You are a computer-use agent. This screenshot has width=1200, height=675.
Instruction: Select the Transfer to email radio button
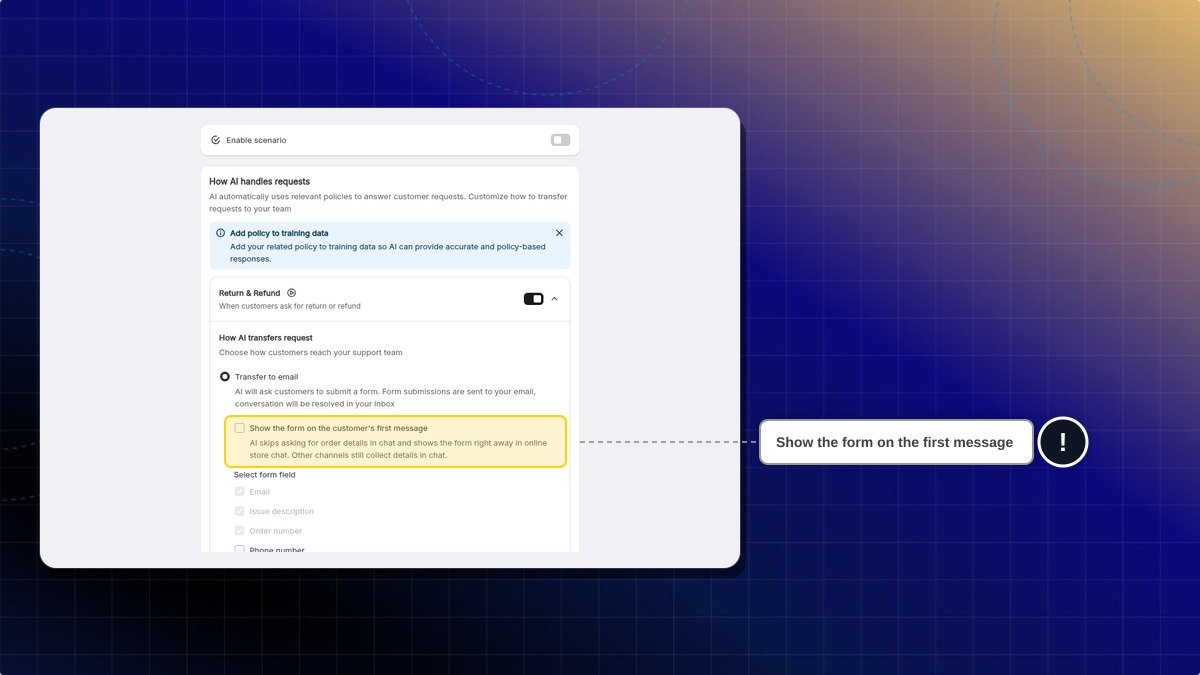point(225,377)
